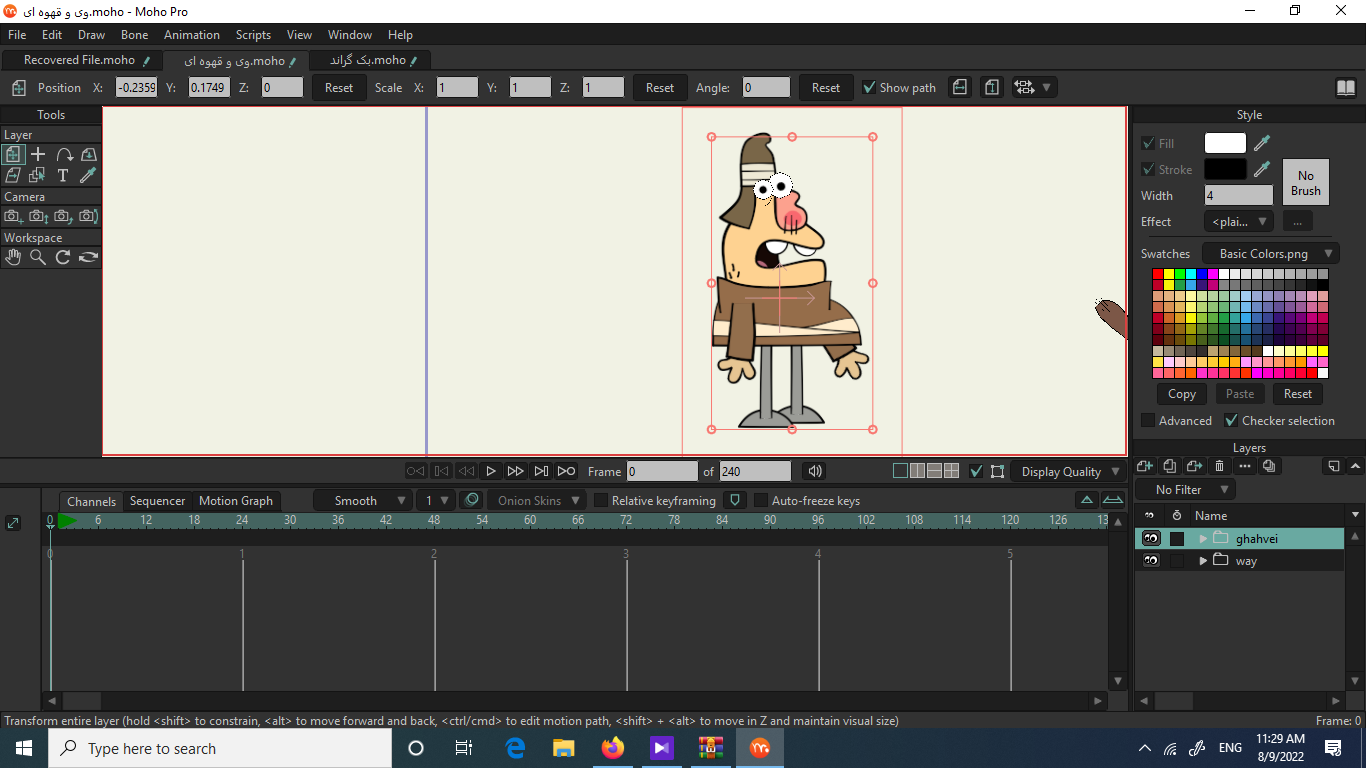Enable Auto-freeze keys checkbox

click(x=761, y=500)
